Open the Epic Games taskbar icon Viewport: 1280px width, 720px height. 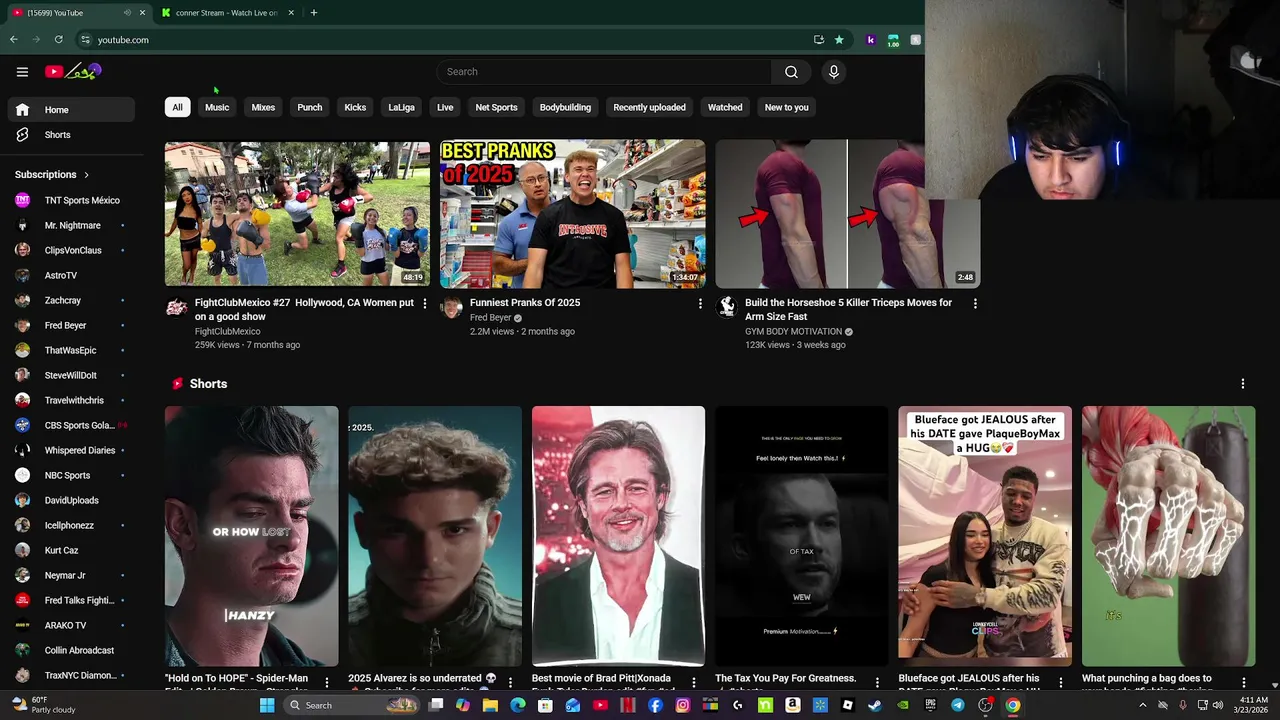[x=930, y=705]
